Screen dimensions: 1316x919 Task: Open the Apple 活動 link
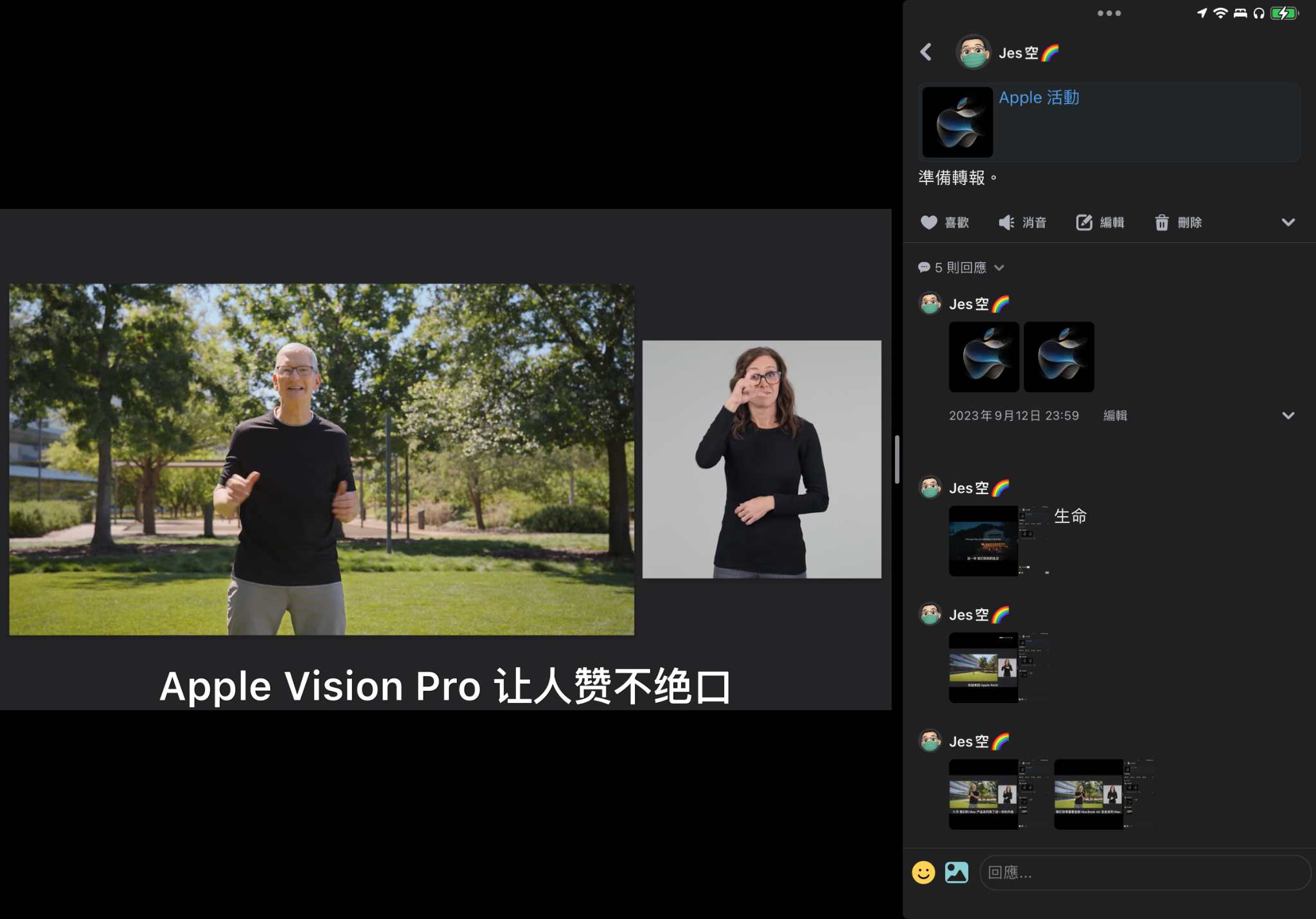1038,98
